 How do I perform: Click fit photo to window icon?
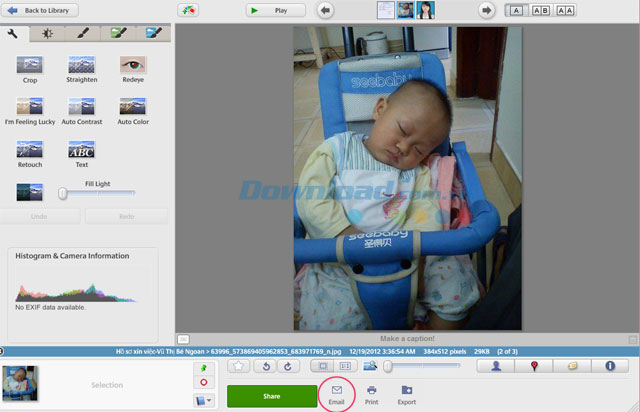tap(322, 366)
